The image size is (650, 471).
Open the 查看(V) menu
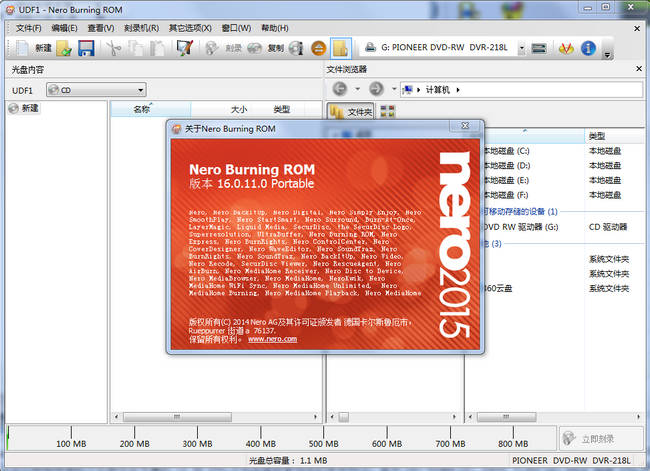pos(101,28)
